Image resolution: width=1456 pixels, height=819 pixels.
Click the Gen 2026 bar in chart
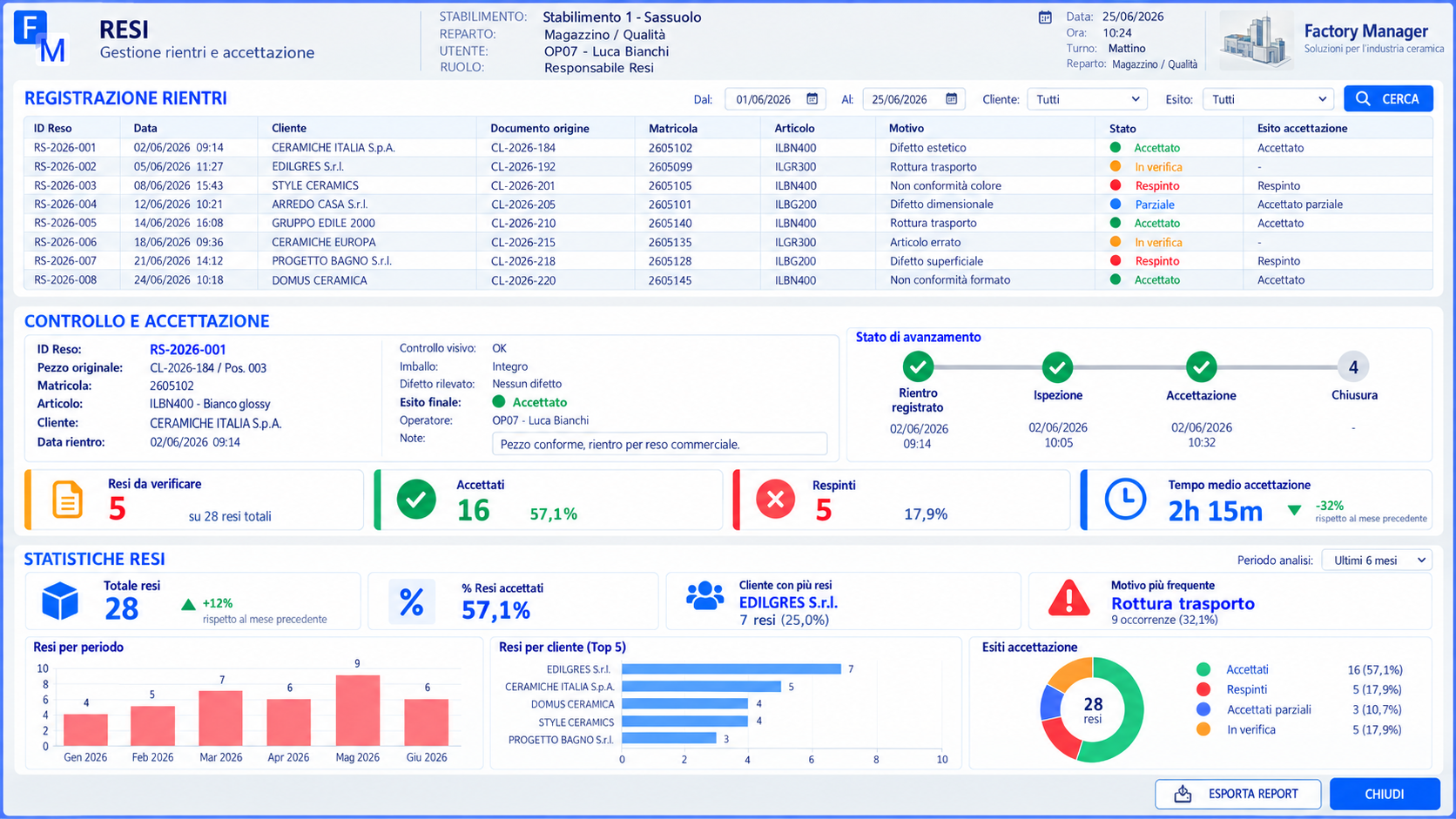[x=86, y=730]
